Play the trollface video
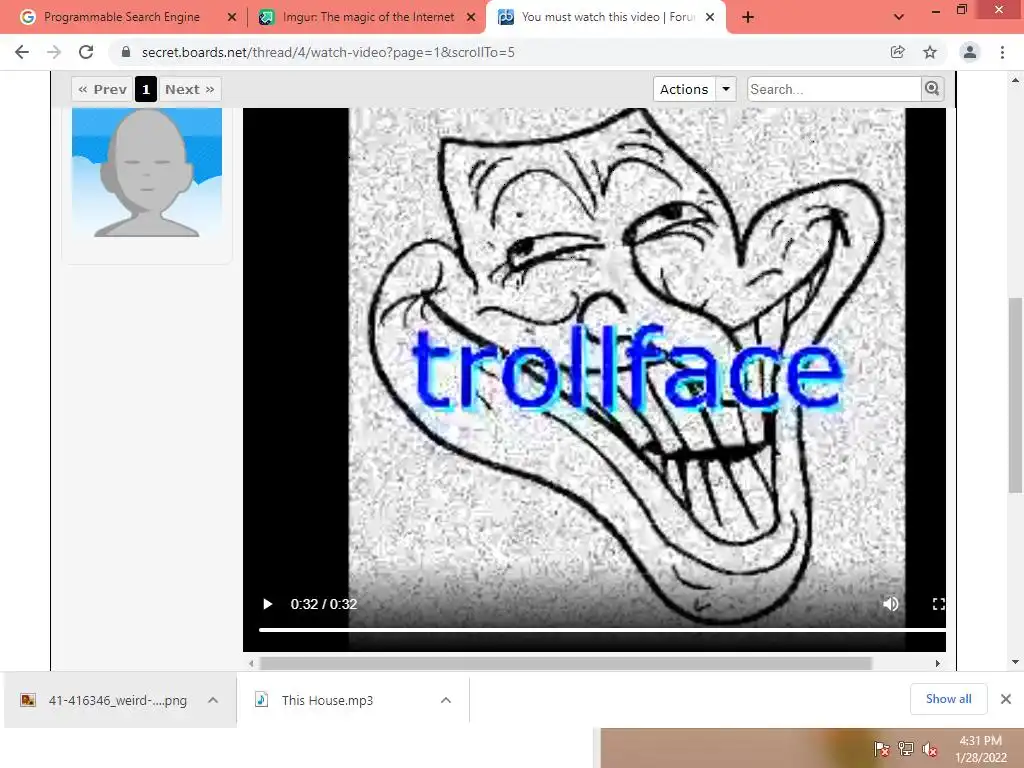 [x=267, y=604]
